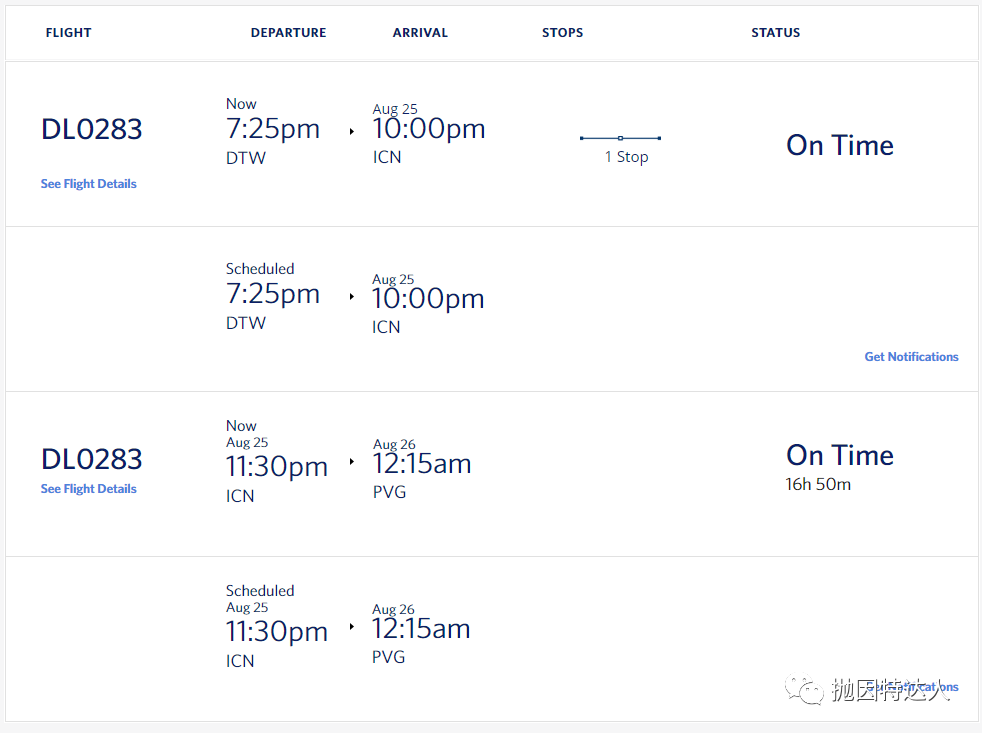Select the STATUS column header
Image resolution: width=982 pixels, height=733 pixels.
[775, 33]
